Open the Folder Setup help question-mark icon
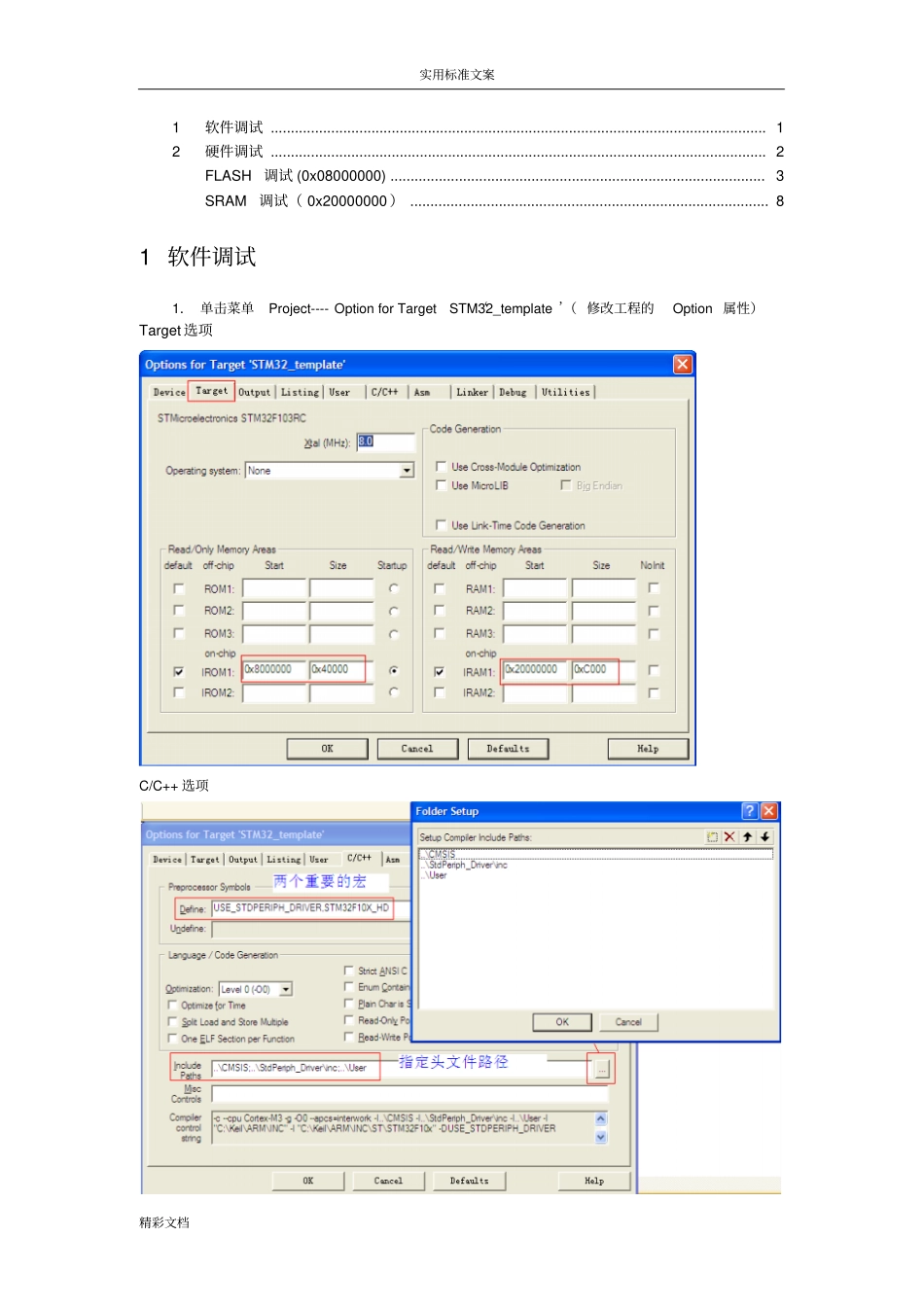This screenshot has width=924, height=1308. coord(749,811)
